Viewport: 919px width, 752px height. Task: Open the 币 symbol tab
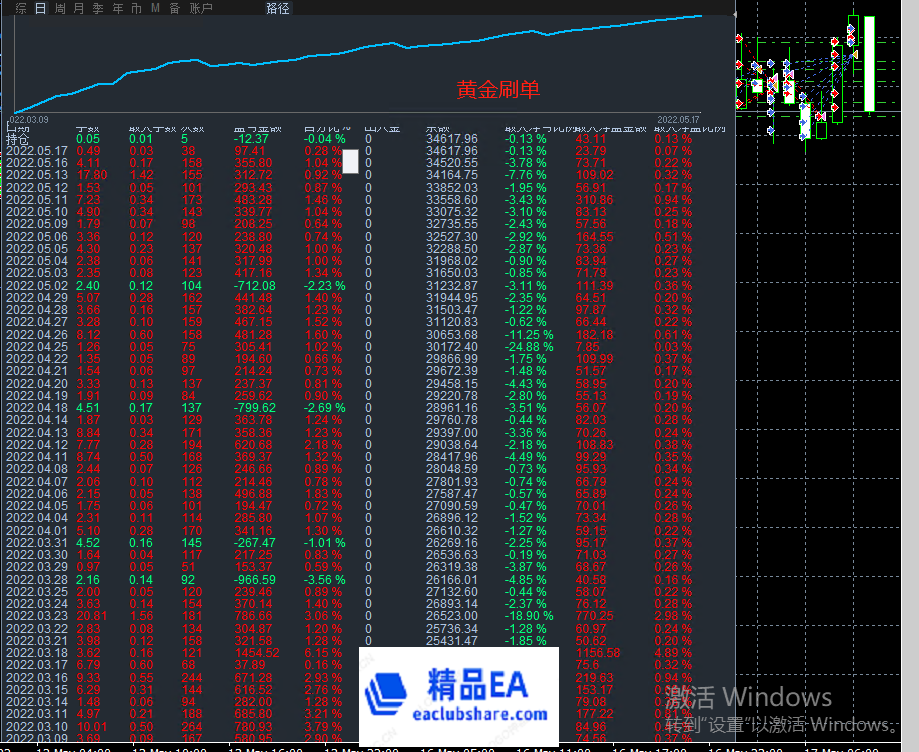tap(137, 8)
